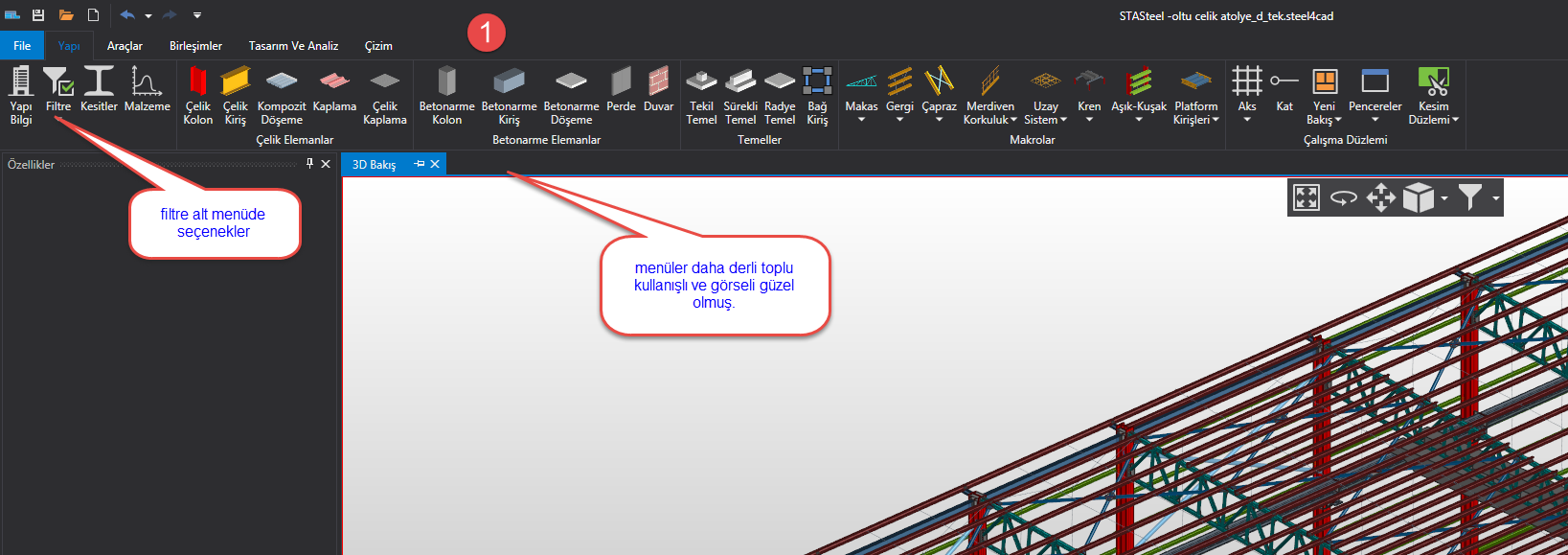Viewport: 1568px width, 555px height.
Task: Toggle the Filtre filter tool
Action: click(58, 90)
